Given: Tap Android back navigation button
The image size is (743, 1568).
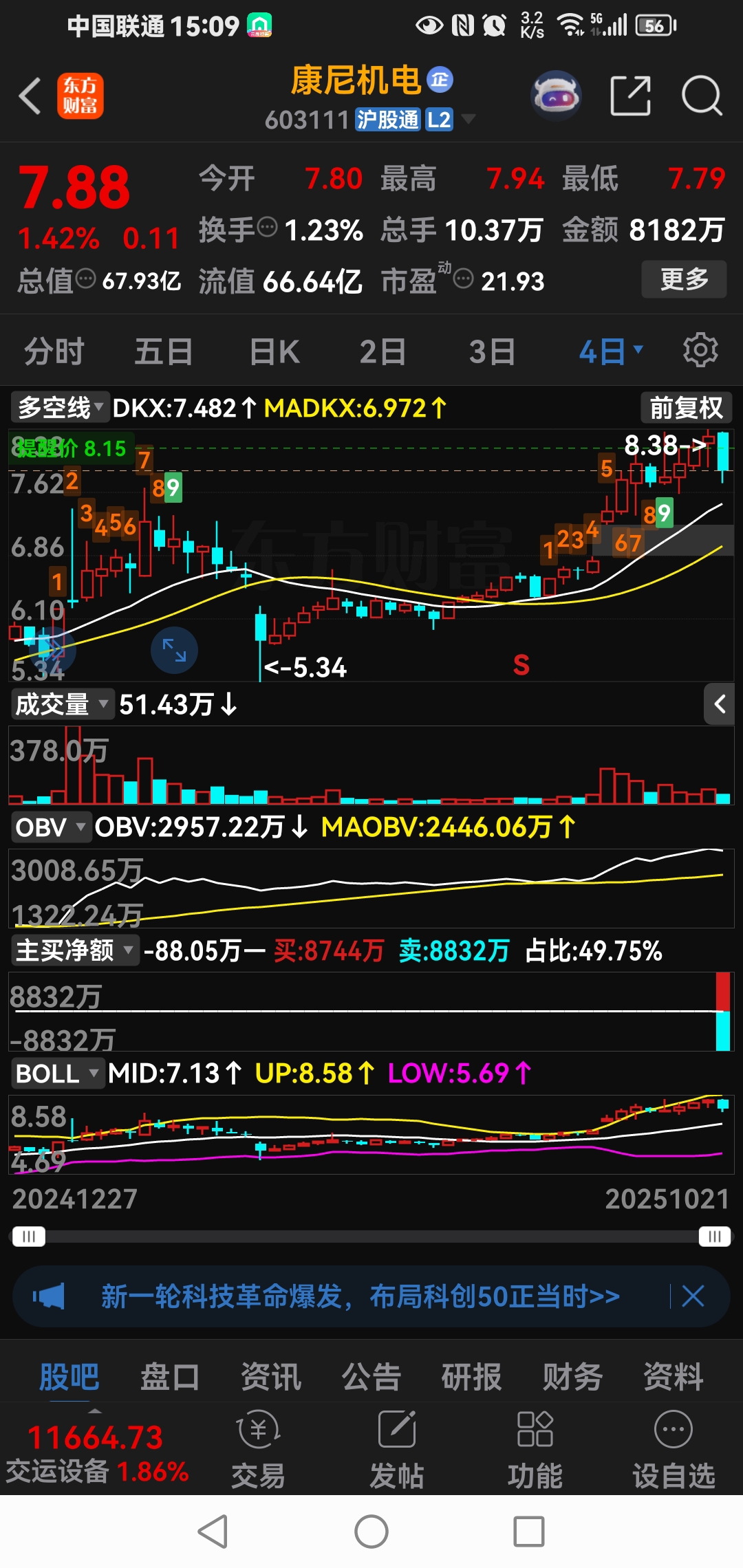Looking at the screenshot, I should [213, 1532].
